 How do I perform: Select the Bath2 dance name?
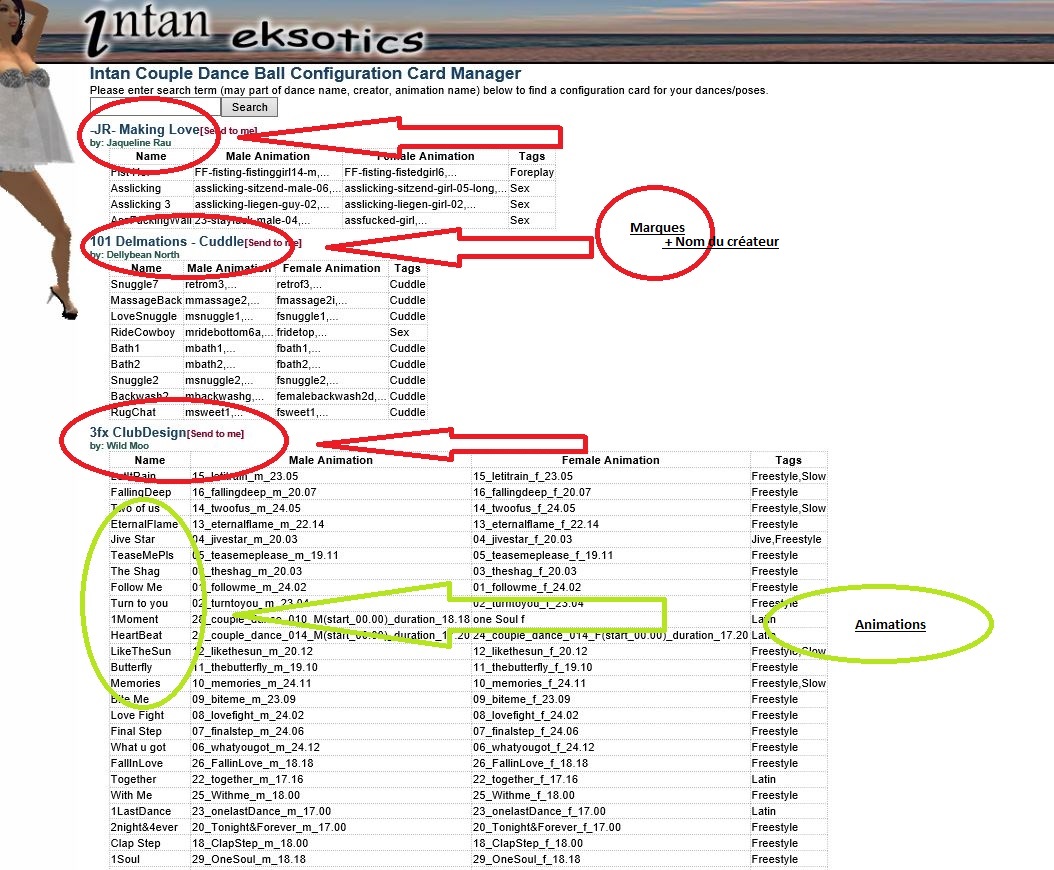125,364
